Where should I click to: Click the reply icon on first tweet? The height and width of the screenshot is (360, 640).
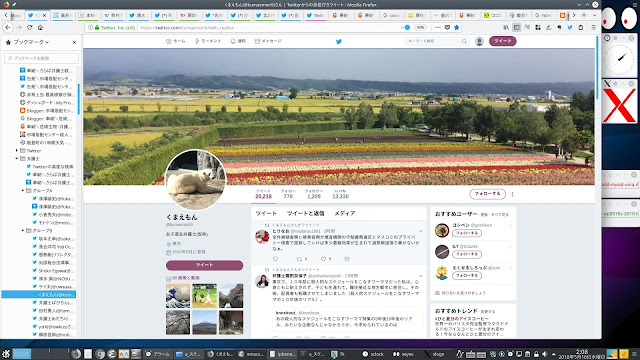click(x=275, y=259)
